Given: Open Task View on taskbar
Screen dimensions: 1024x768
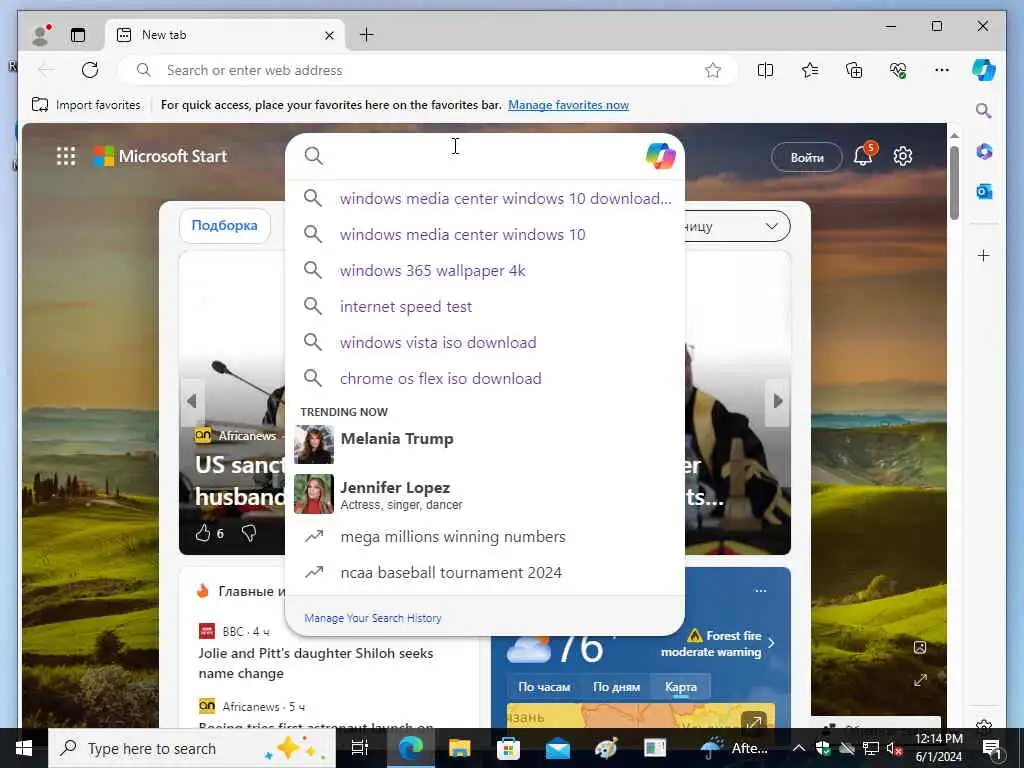Looking at the screenshot, I should click(x=360, y=748).
